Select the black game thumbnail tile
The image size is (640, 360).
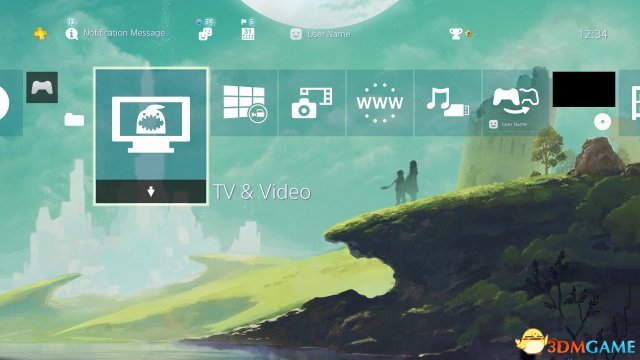click(x=584, y=89)
